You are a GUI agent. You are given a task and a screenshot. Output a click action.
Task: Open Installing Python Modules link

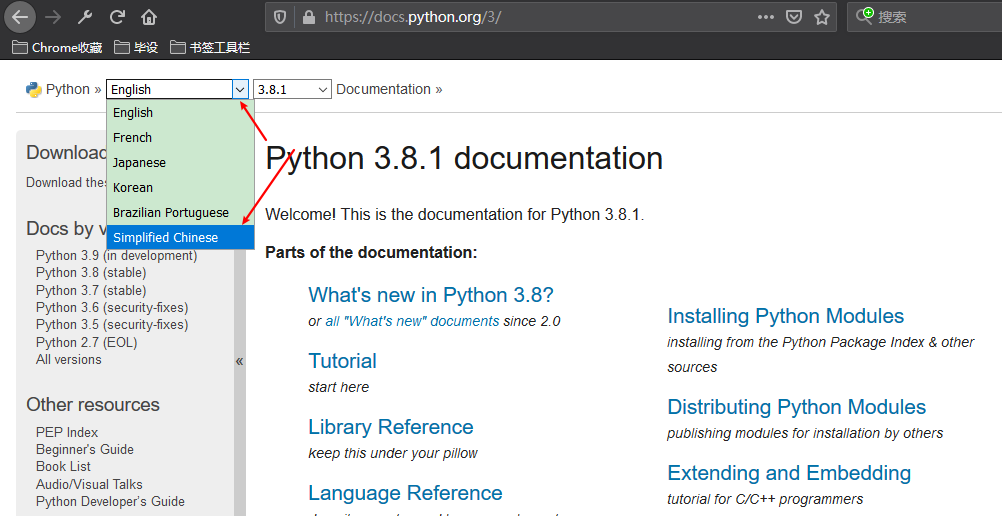pyautogui.click(x=786, y=316)
